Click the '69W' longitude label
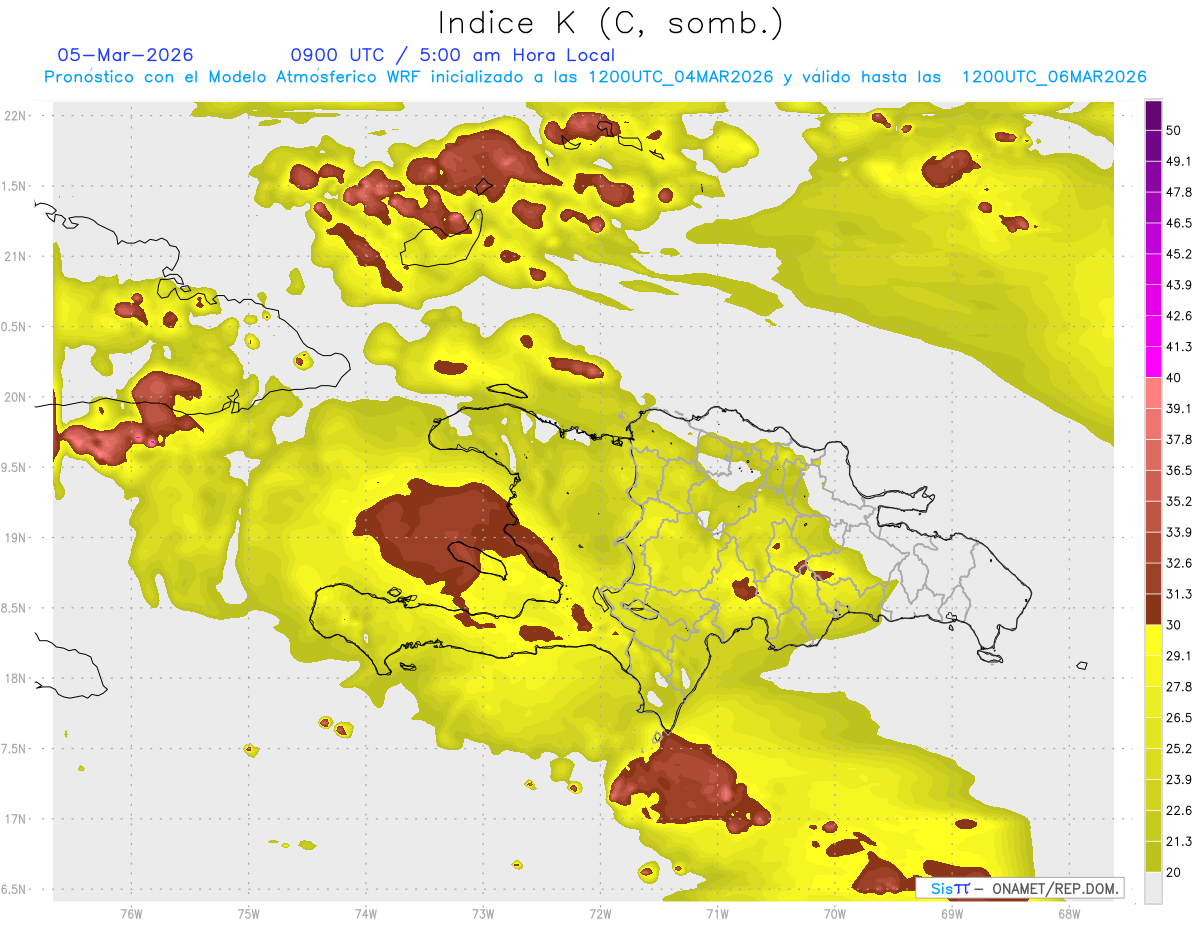 [x=952, y=913]
